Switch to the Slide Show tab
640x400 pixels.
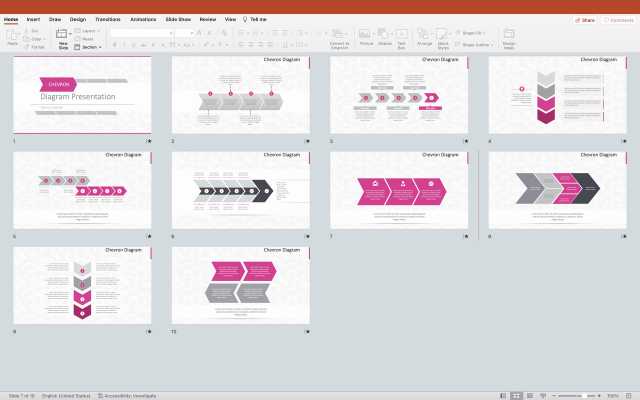pyautogui.click(x=179, y=19)
